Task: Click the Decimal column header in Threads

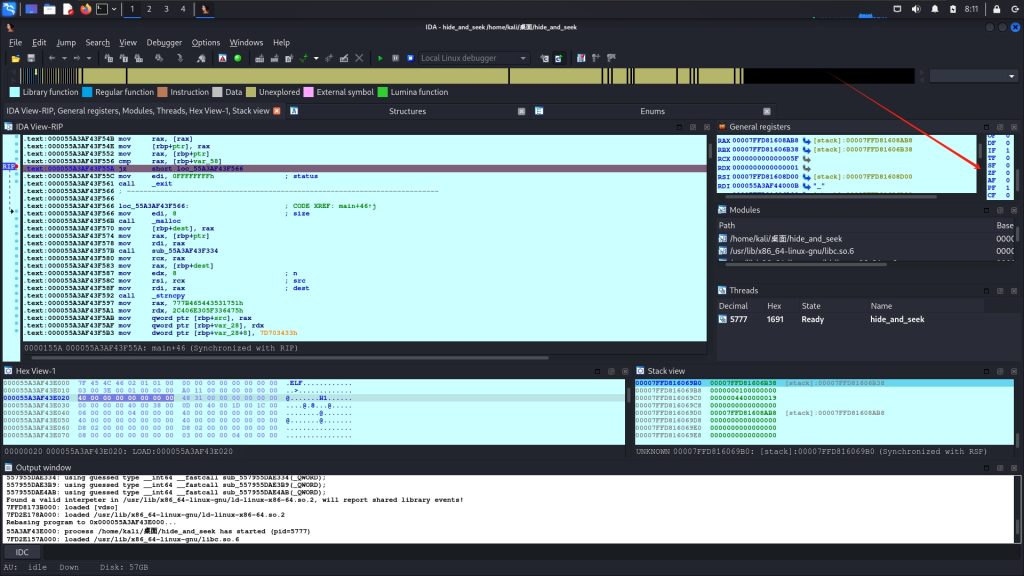Action: click(733, 306)
